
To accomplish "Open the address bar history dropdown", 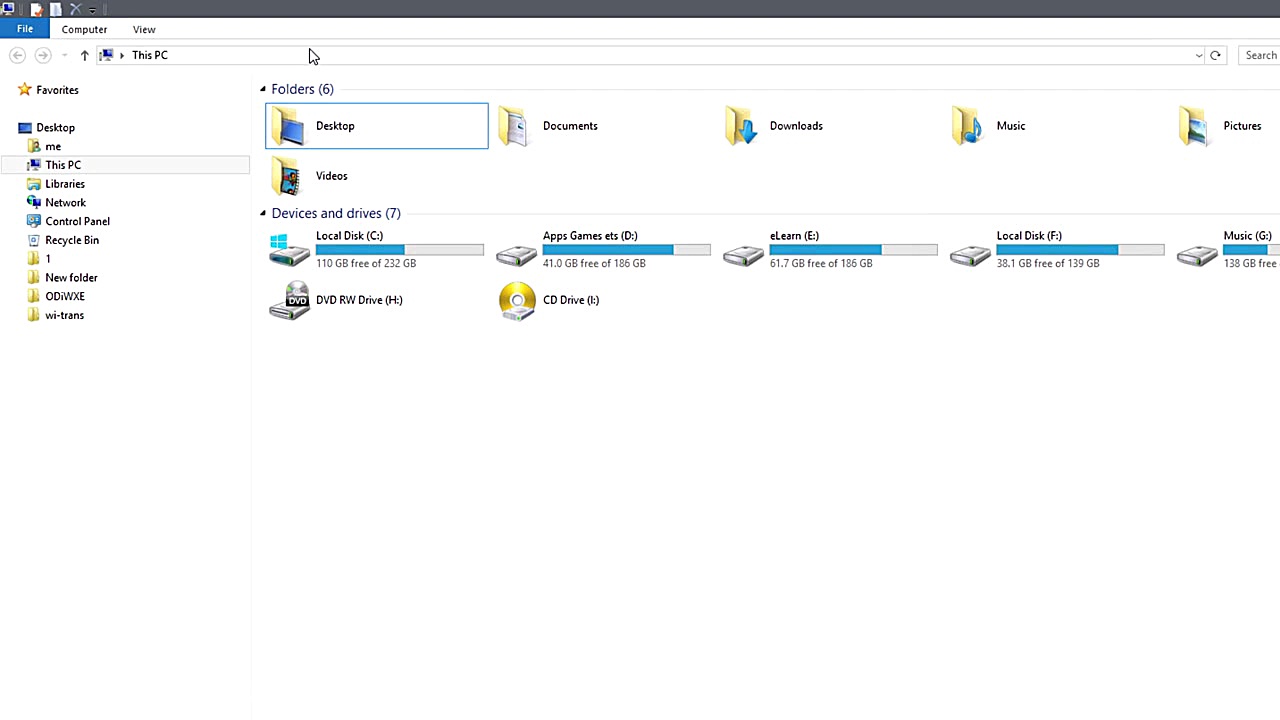I will click(1199, 55).
